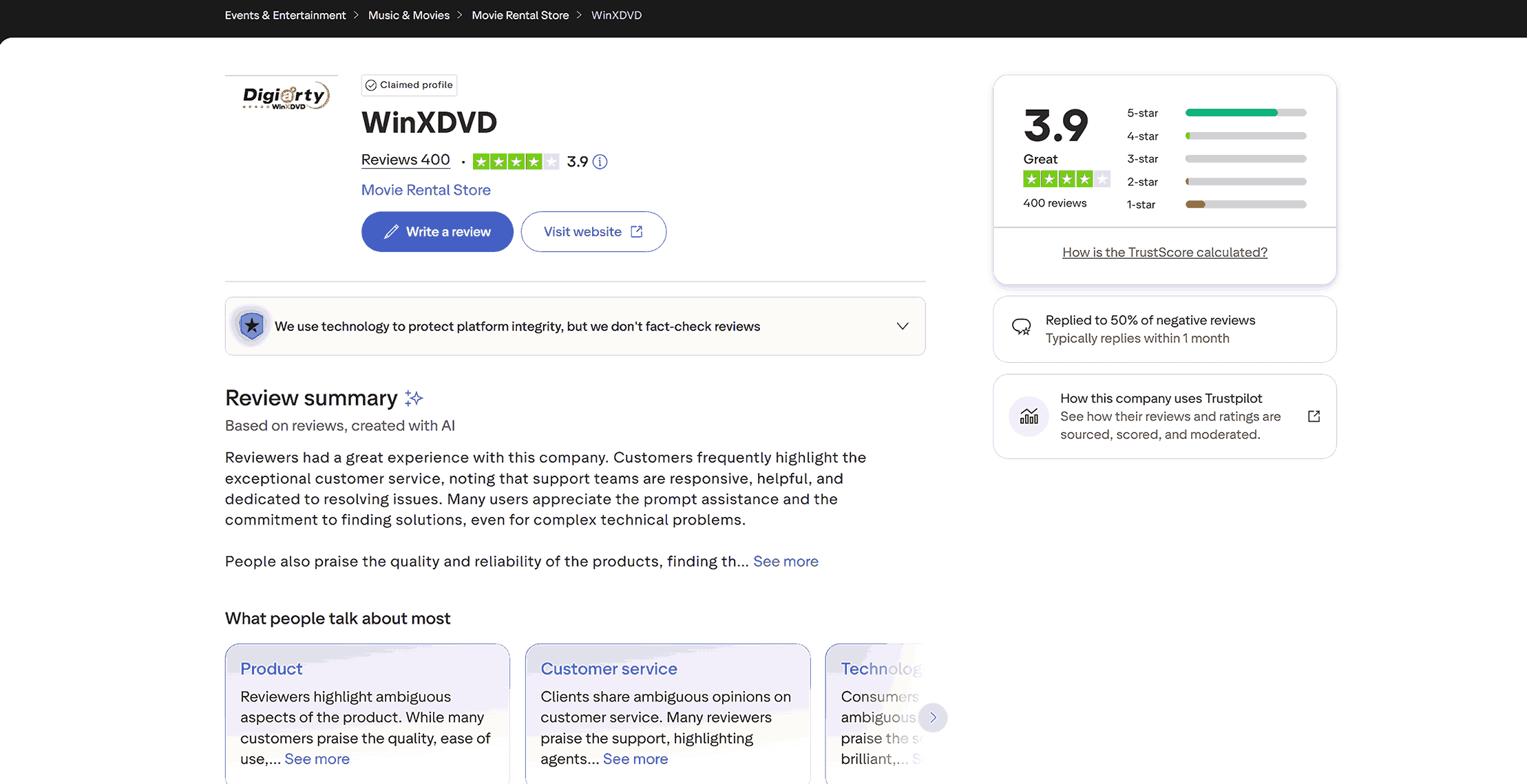Open Events & Entertainment breadcrumb
The image size is (1527, 784).
[x=285, y=15]
